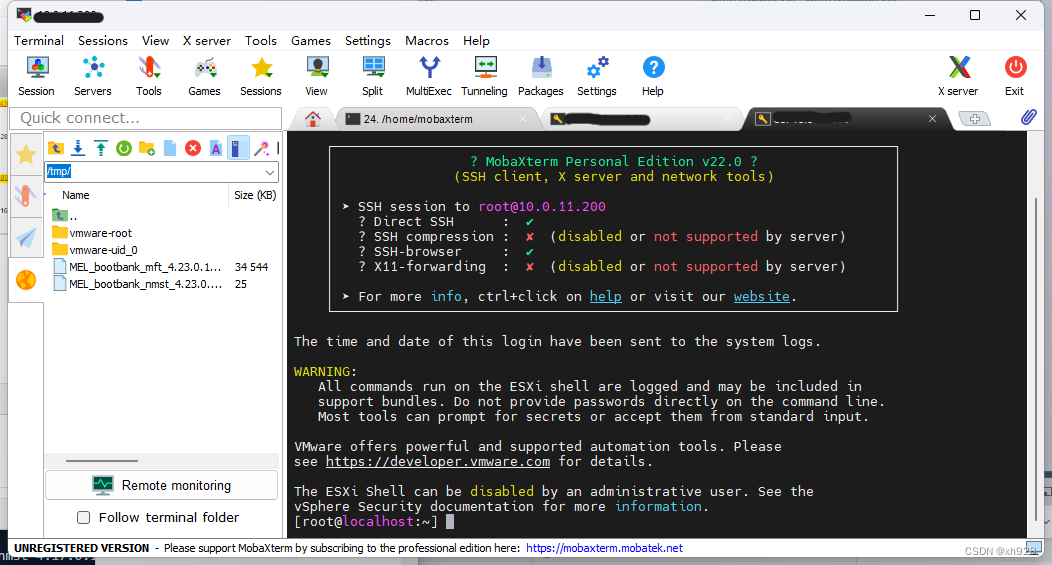1052x565 pixels.
Task: Open the View toolbar icon
Action: 317,76
